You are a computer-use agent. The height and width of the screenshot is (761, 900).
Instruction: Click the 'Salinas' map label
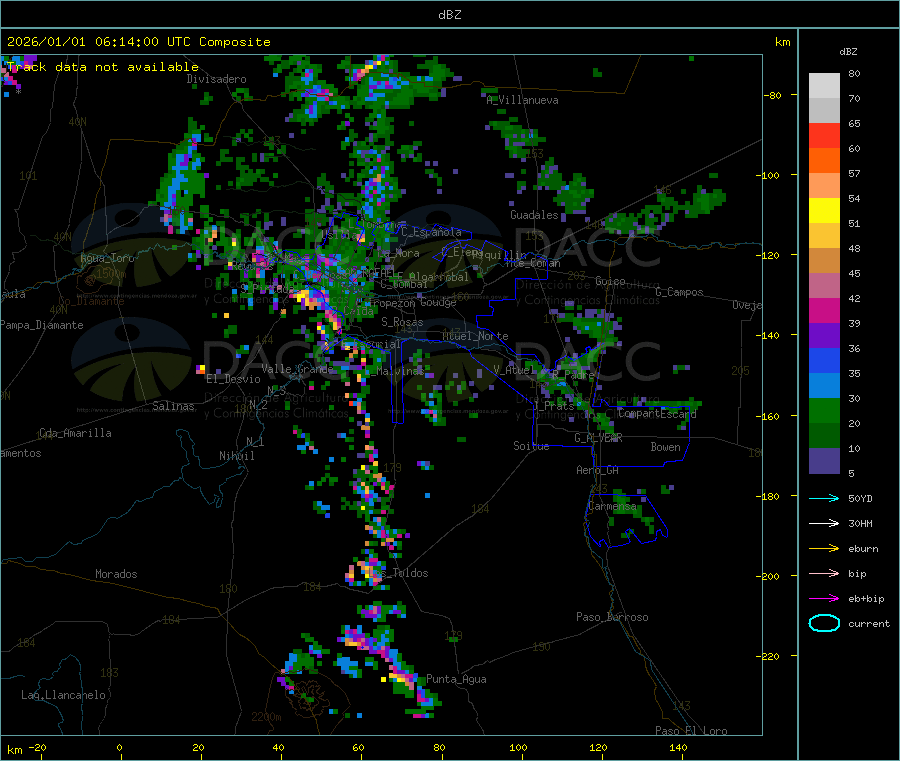tap(173, 406)
